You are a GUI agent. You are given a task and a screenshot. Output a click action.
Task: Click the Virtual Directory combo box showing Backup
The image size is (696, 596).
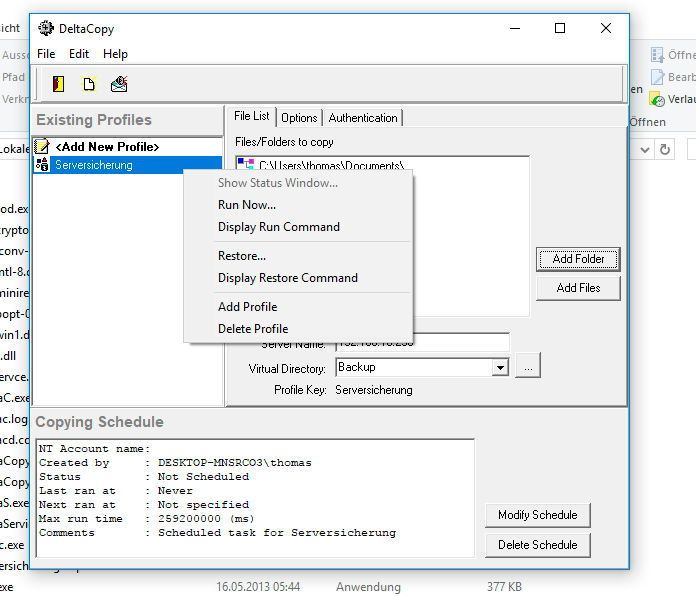[422, 367]
